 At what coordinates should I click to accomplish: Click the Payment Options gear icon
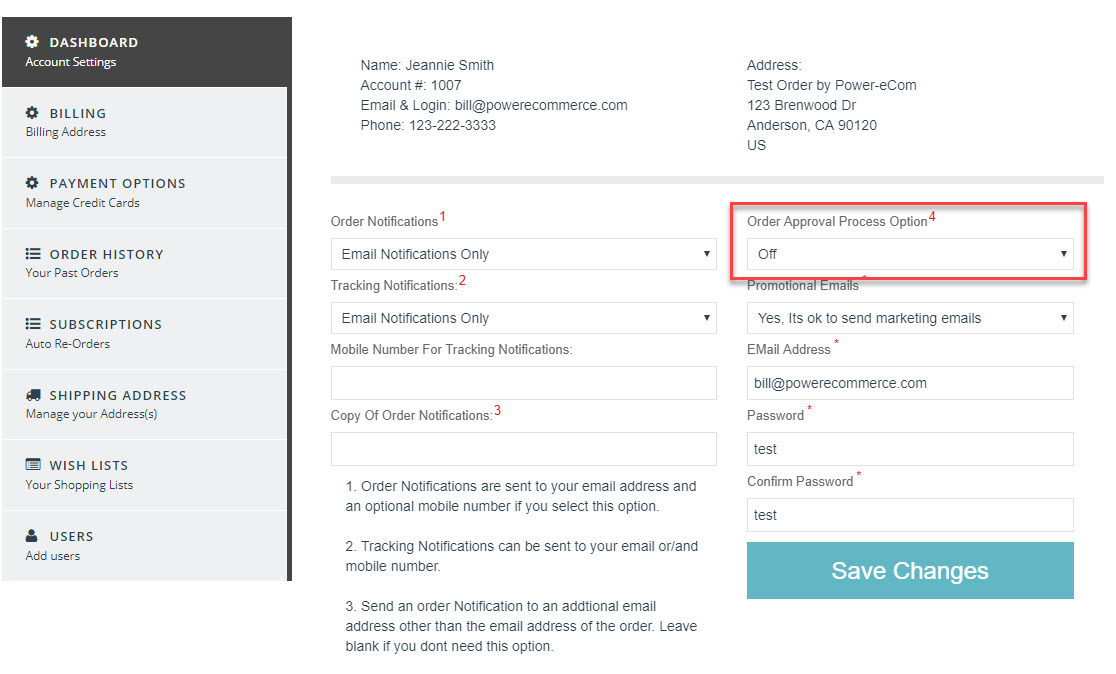pyautogui.click(x=32, y=183)
